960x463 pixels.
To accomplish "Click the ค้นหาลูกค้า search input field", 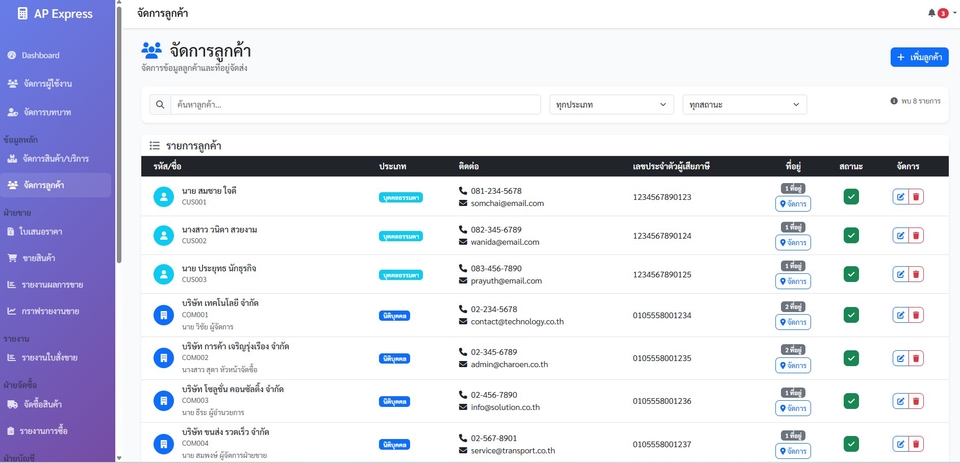I will [355, 104].
